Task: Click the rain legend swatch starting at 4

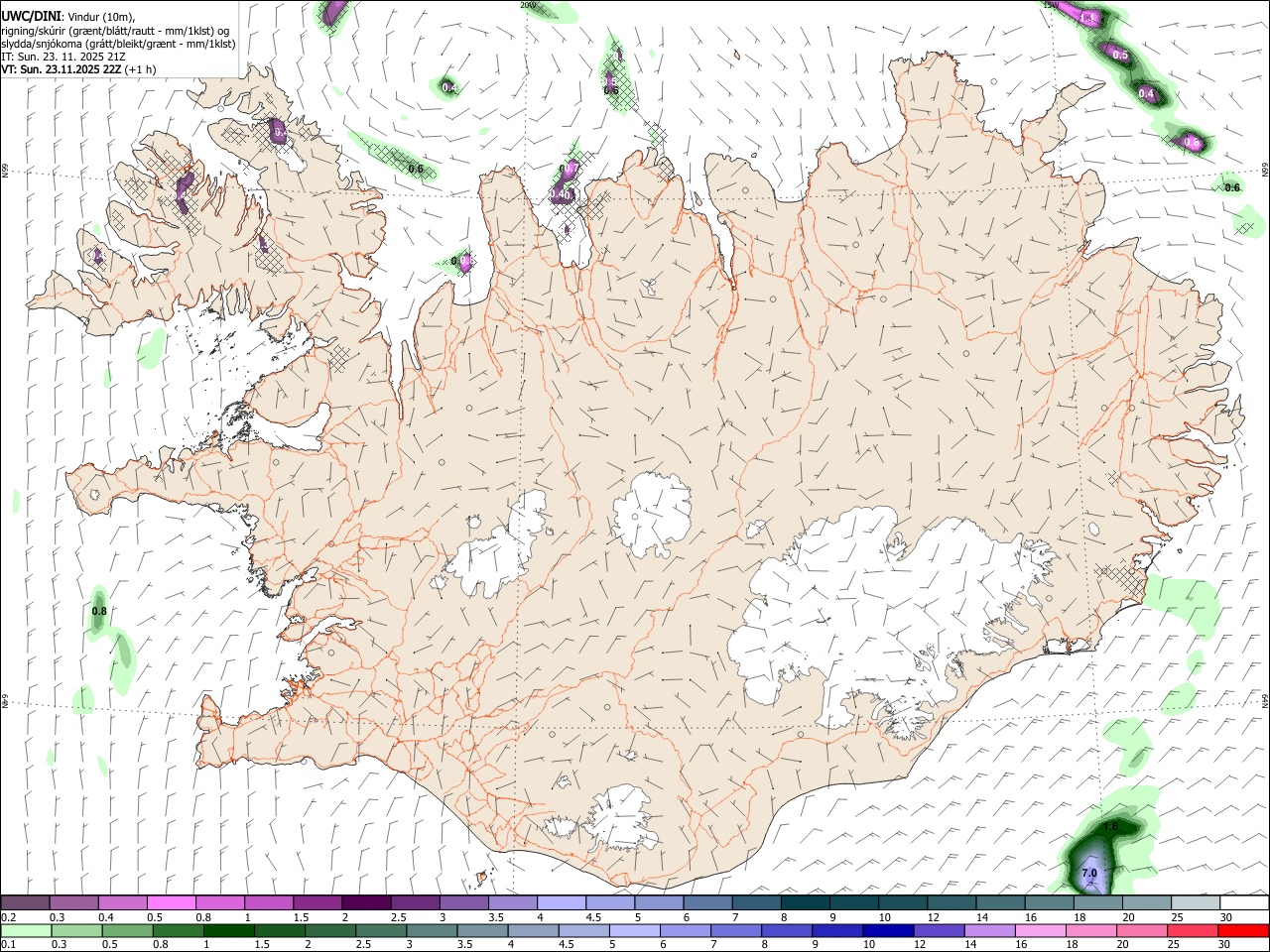Action: [x=533, y=930]
